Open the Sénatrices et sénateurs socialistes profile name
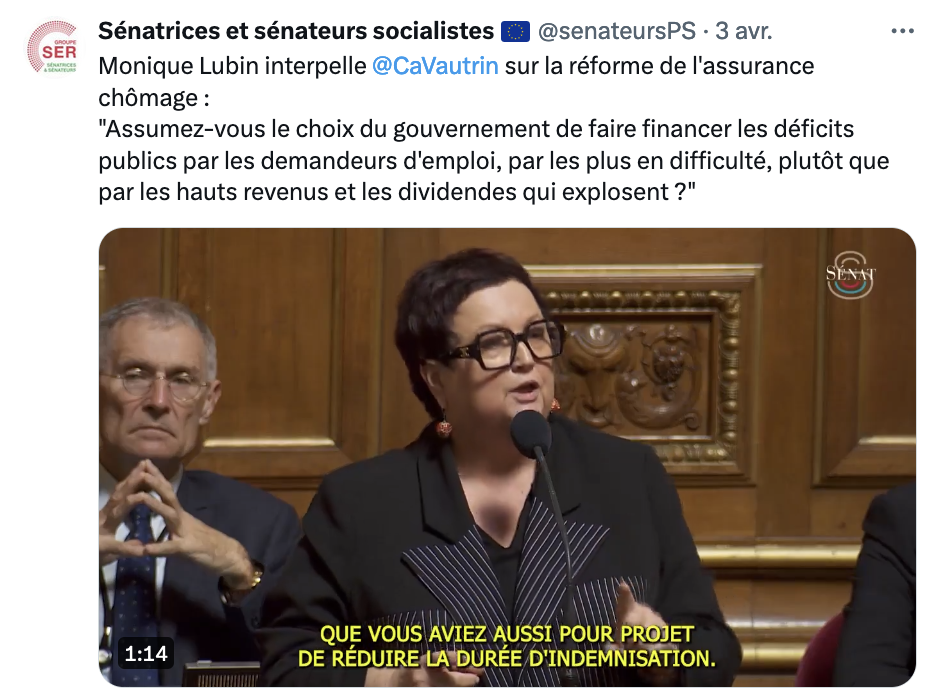The image size is (940, 698). (296, 31)
